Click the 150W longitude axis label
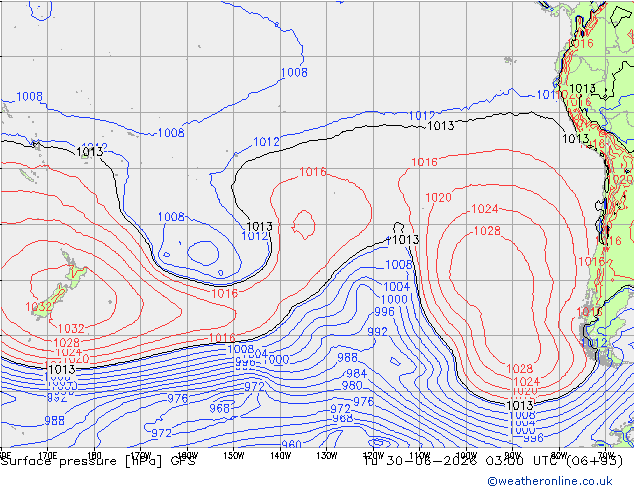This screenshot has height=490, width=634. (x=234, y=455)
